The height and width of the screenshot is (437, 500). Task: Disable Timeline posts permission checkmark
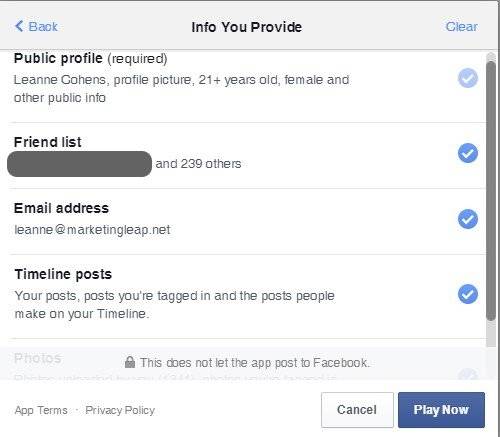[x=468, y=294]
